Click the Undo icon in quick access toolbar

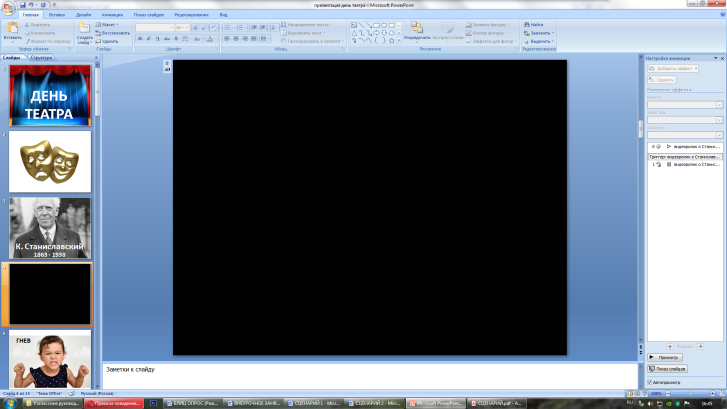29,4
